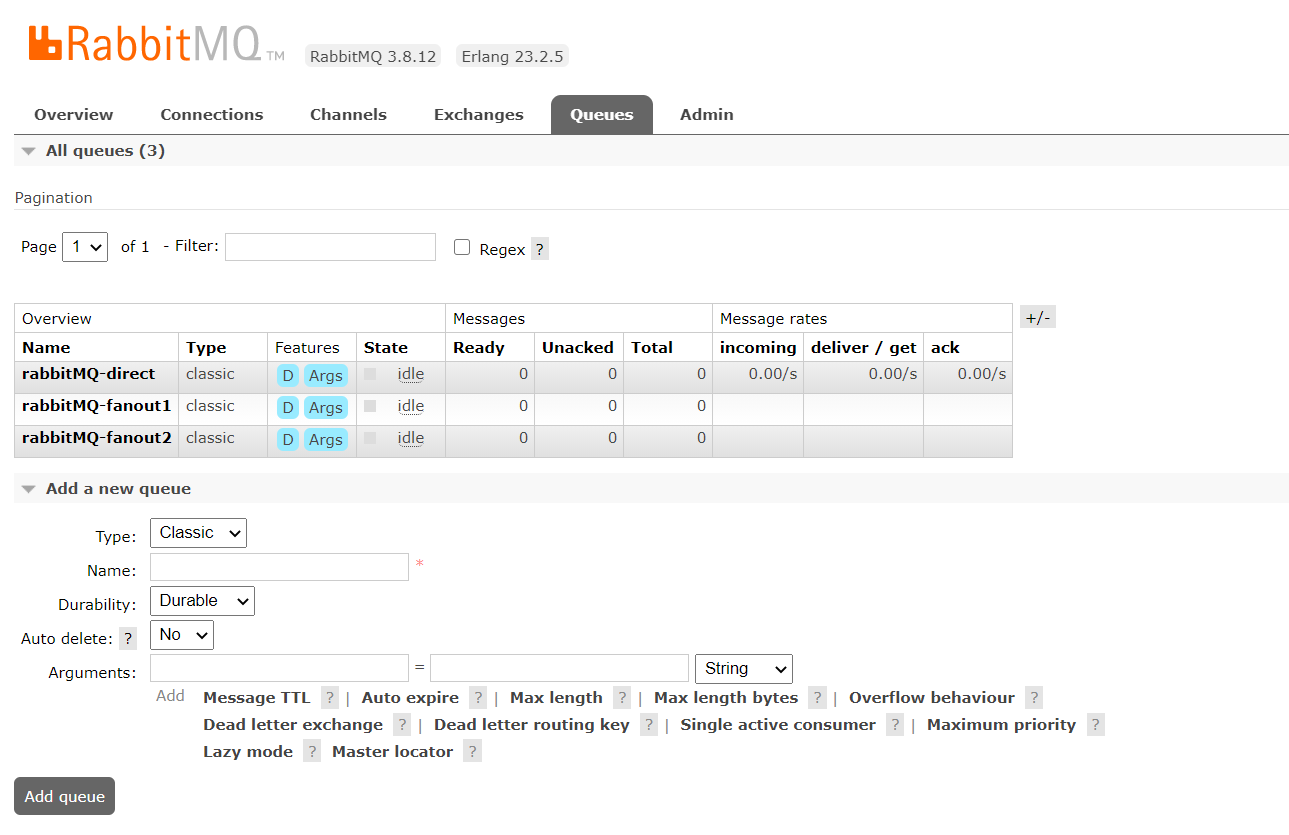Insert the Lazy mode argument
Image resolution: width=1289 pixels, height=835 pixels.
point(248,752)
